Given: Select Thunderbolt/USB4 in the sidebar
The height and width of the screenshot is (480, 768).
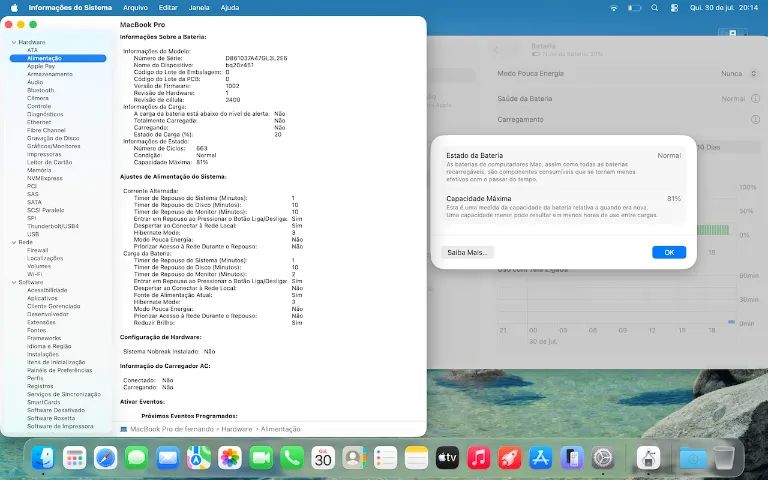Looking at the screenshot, I should tap(52, 226).
